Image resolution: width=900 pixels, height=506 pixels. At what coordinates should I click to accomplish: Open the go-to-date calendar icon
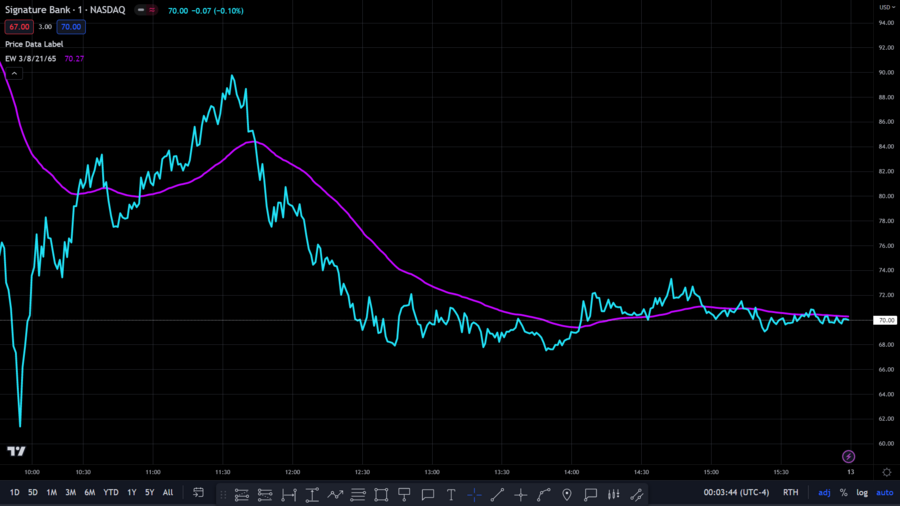click(199, 493)
